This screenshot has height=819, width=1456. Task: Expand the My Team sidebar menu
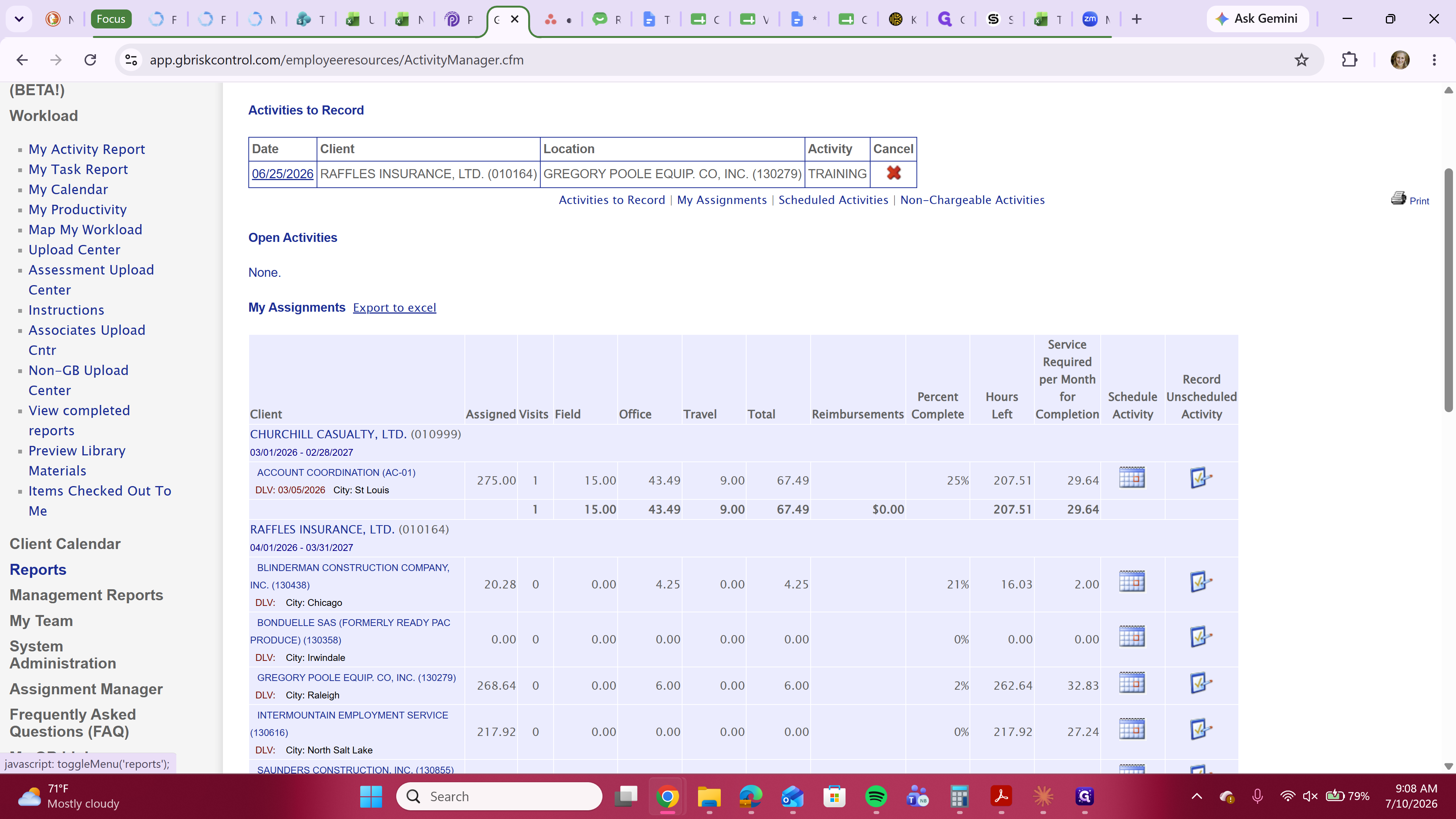pos(41,621)
